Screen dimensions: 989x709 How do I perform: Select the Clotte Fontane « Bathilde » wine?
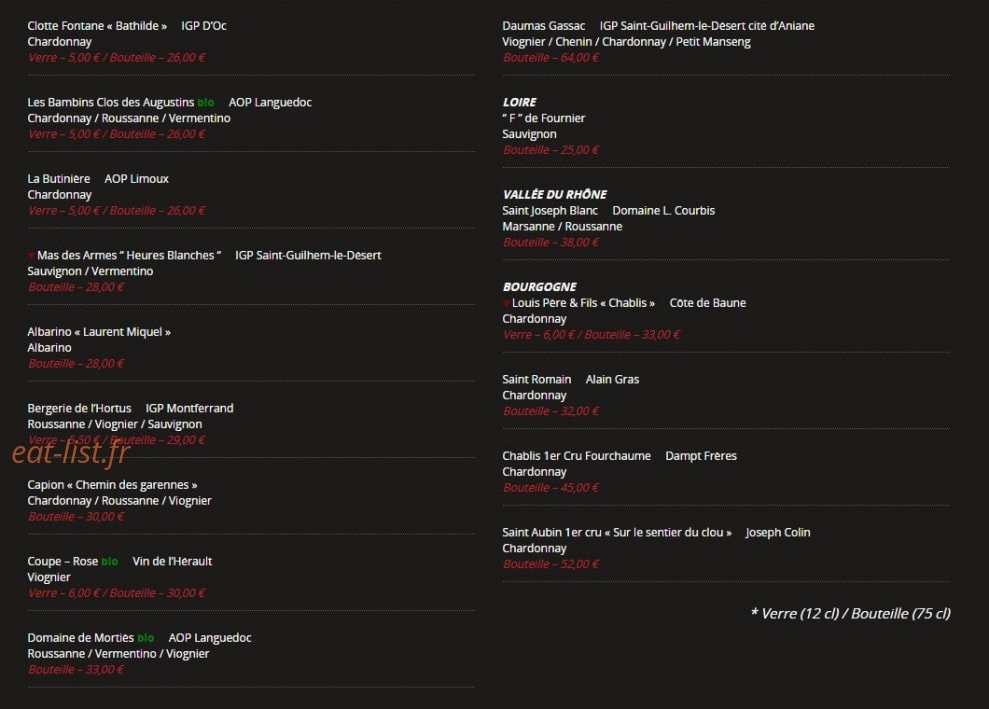(97, 26)
